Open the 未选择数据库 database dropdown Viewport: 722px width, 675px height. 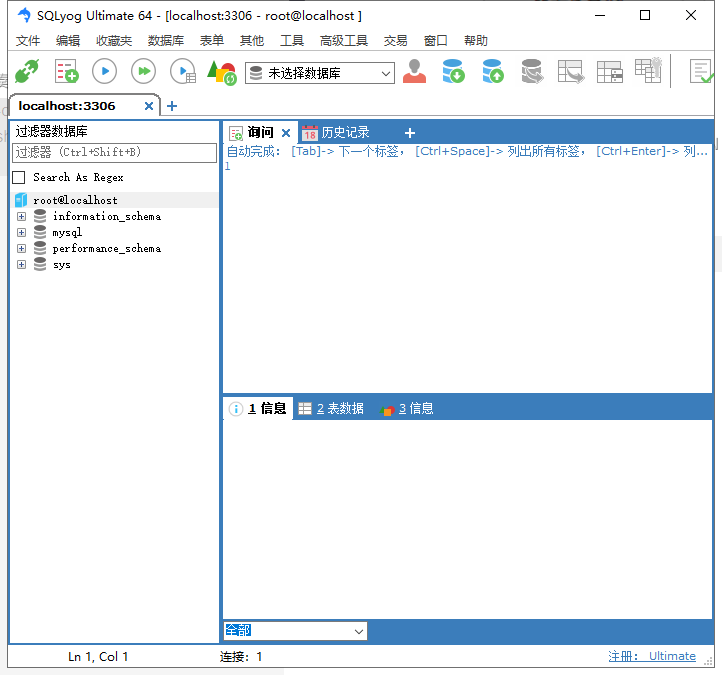(x=320, y=73)
